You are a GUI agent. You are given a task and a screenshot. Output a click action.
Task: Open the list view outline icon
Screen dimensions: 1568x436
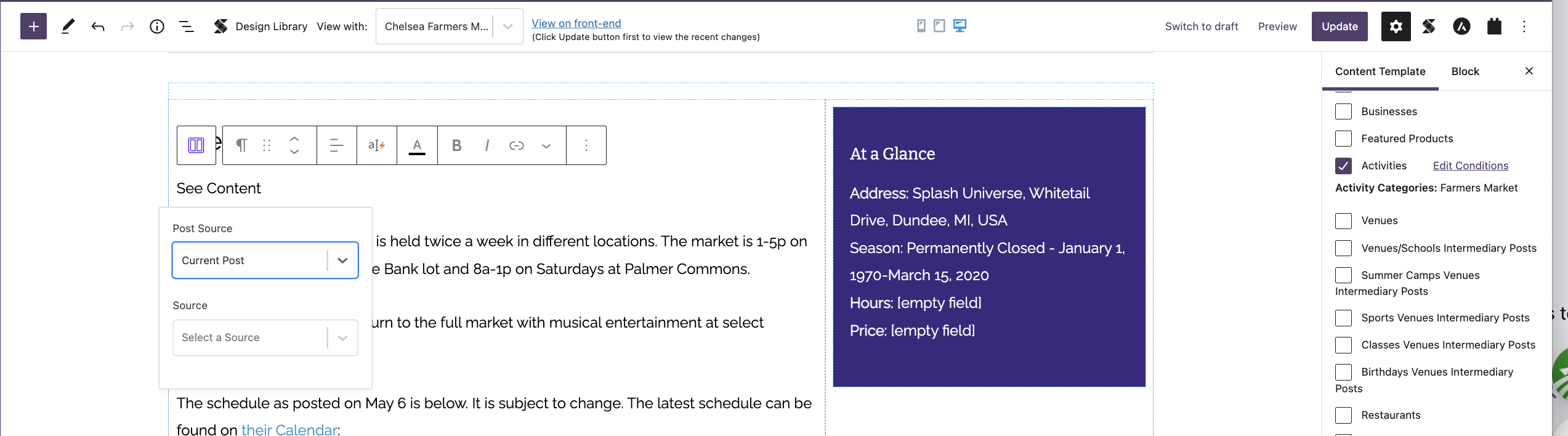point(187,26)
